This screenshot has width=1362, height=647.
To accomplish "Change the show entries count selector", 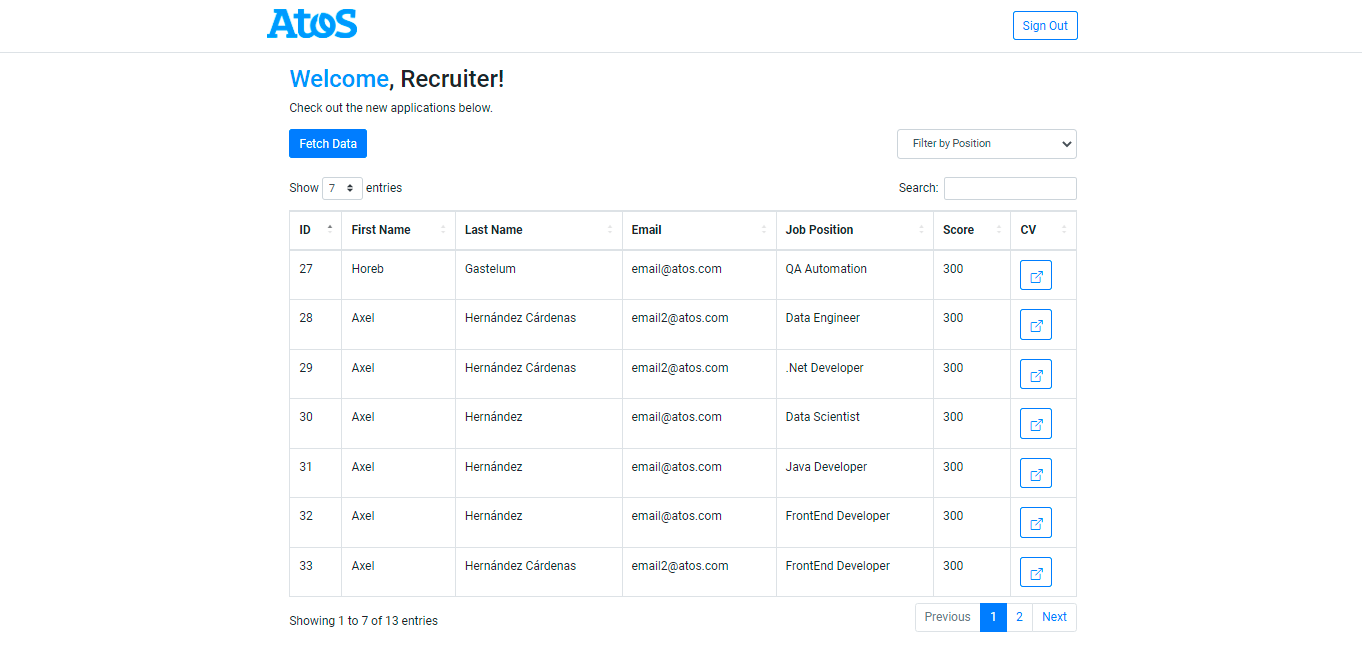I will point(342,188).
